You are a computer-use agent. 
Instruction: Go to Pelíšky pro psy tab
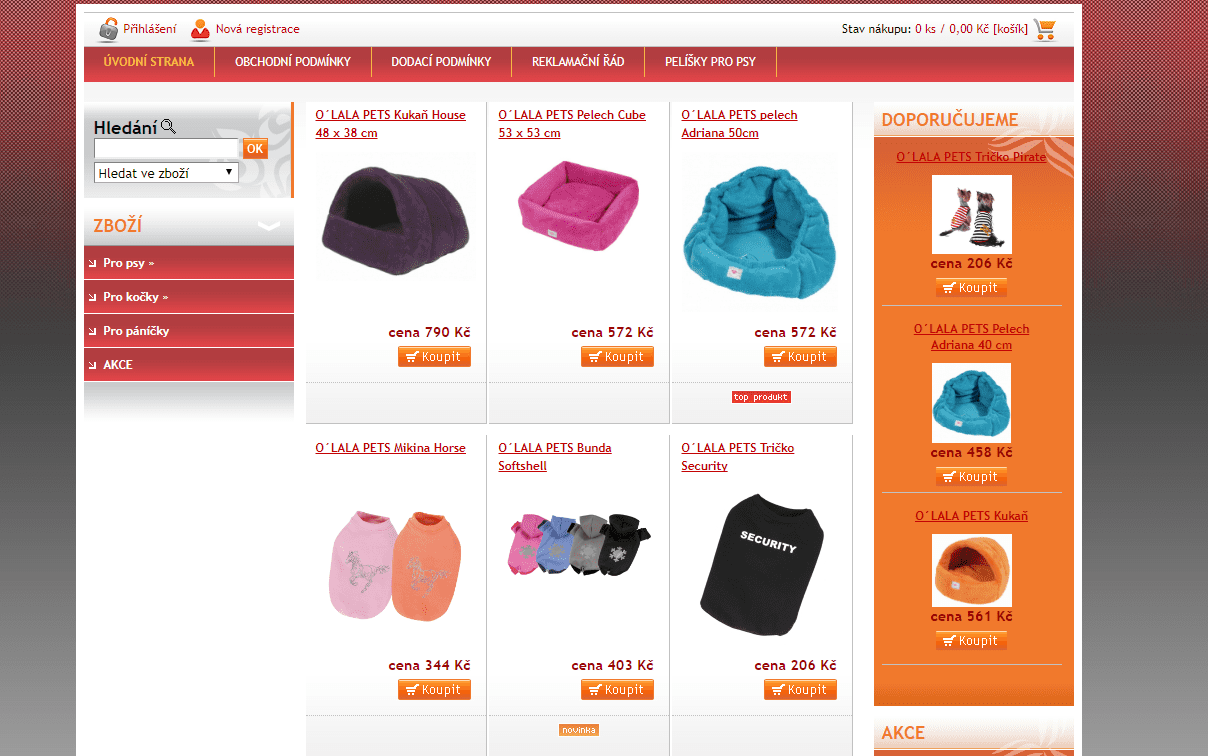(710, 62)
